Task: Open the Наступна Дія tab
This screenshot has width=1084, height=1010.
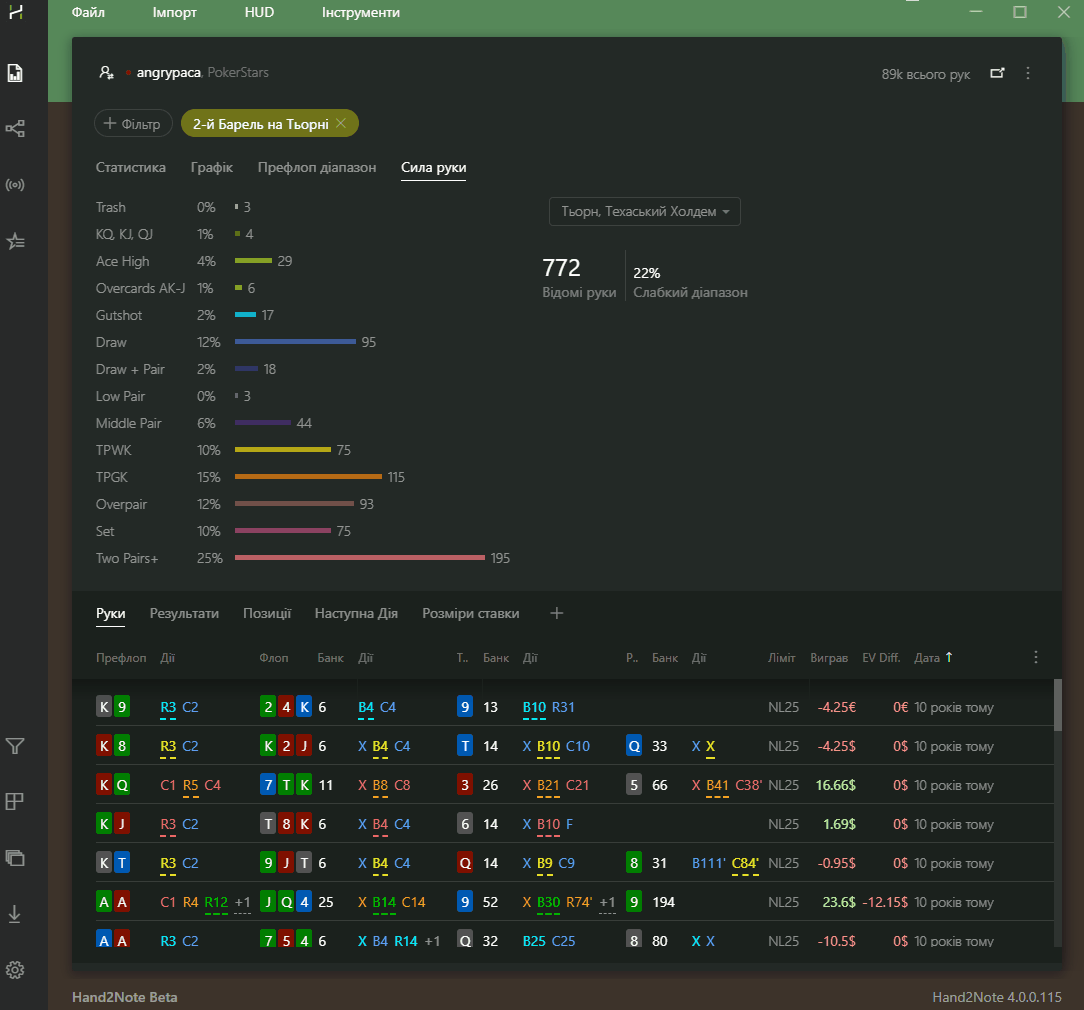Action: click(x=356, y=613)
